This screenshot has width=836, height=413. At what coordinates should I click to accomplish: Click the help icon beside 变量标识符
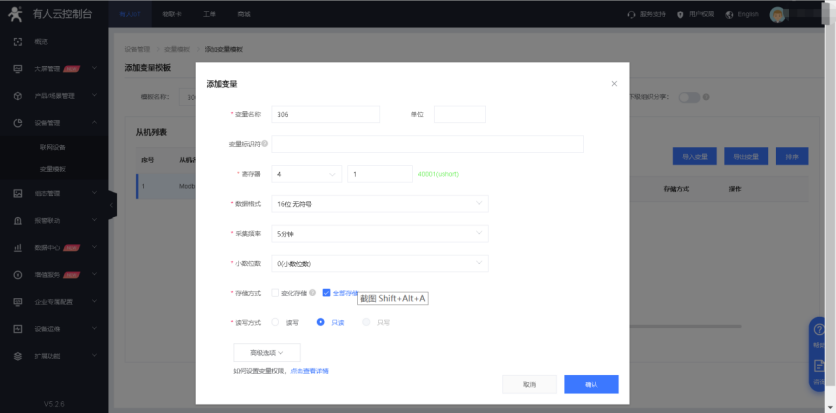pyautogui.click(x=265, y=144)
